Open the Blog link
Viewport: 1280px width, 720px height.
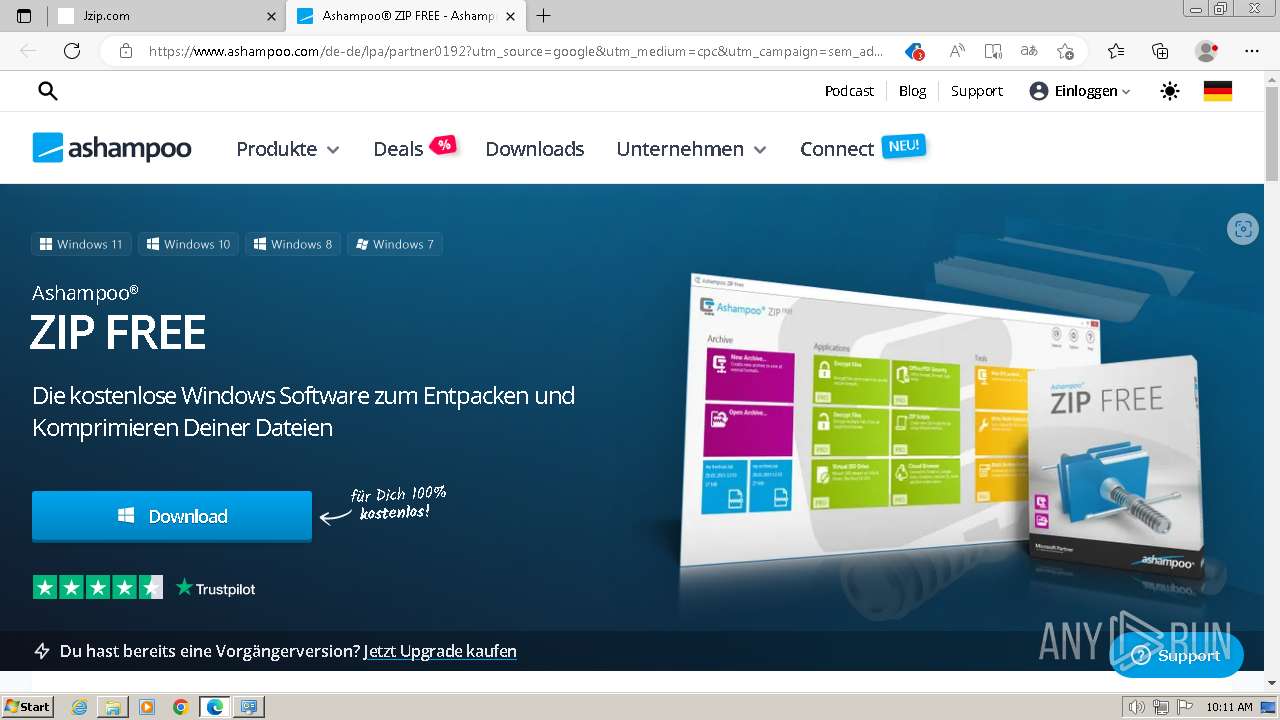pos(912,91)
